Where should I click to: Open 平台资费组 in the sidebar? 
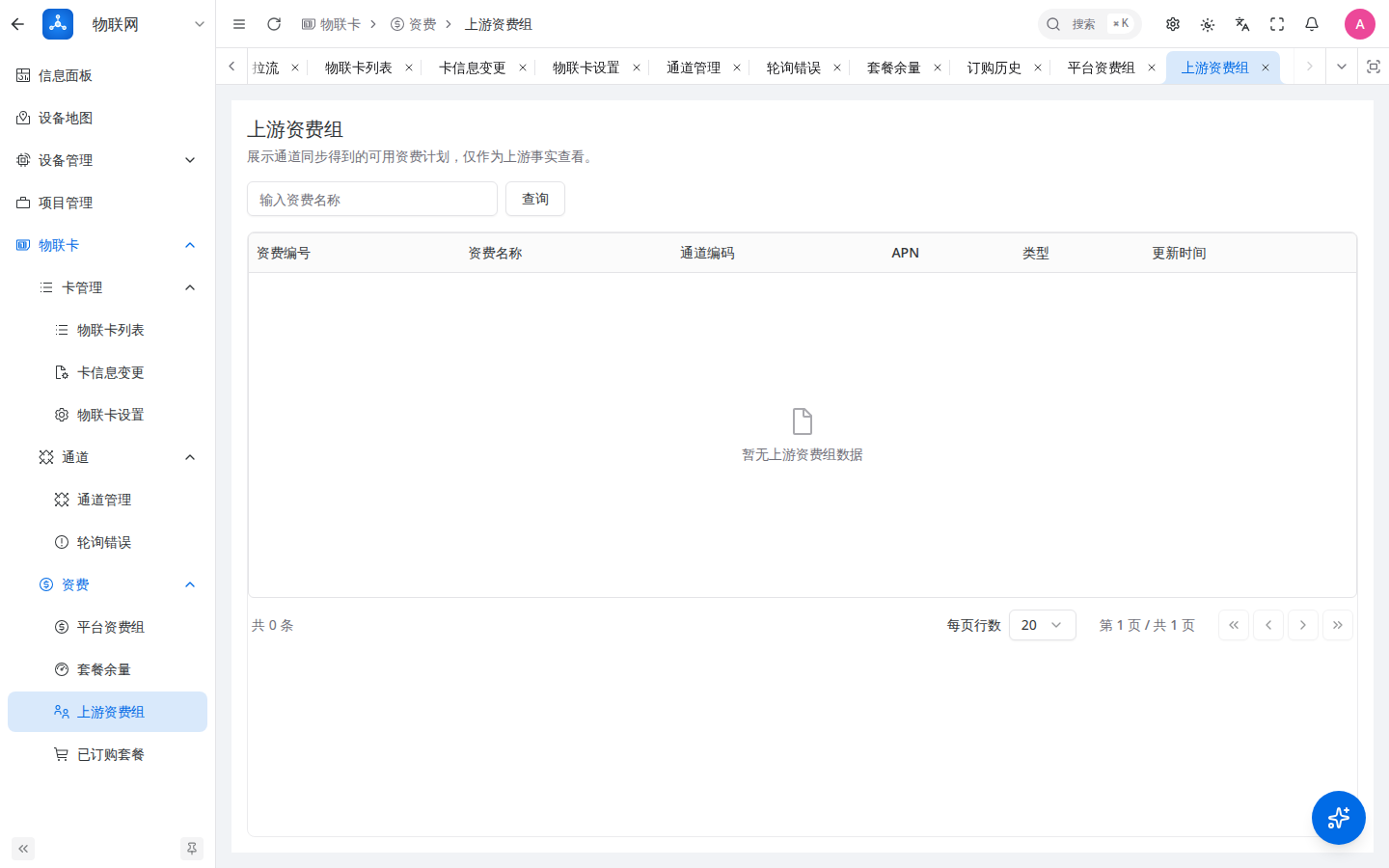click(107, 627)
